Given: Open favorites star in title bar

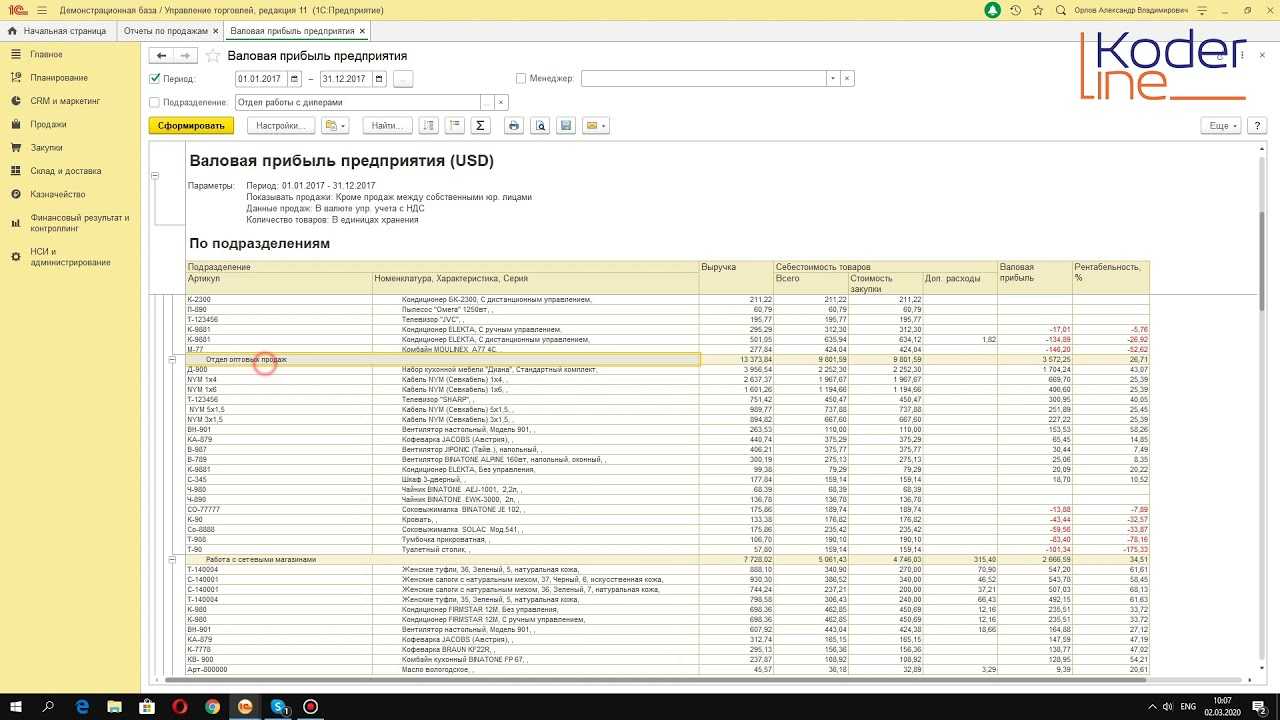Looking at the screenshot, I should (x=1038, y=10).
